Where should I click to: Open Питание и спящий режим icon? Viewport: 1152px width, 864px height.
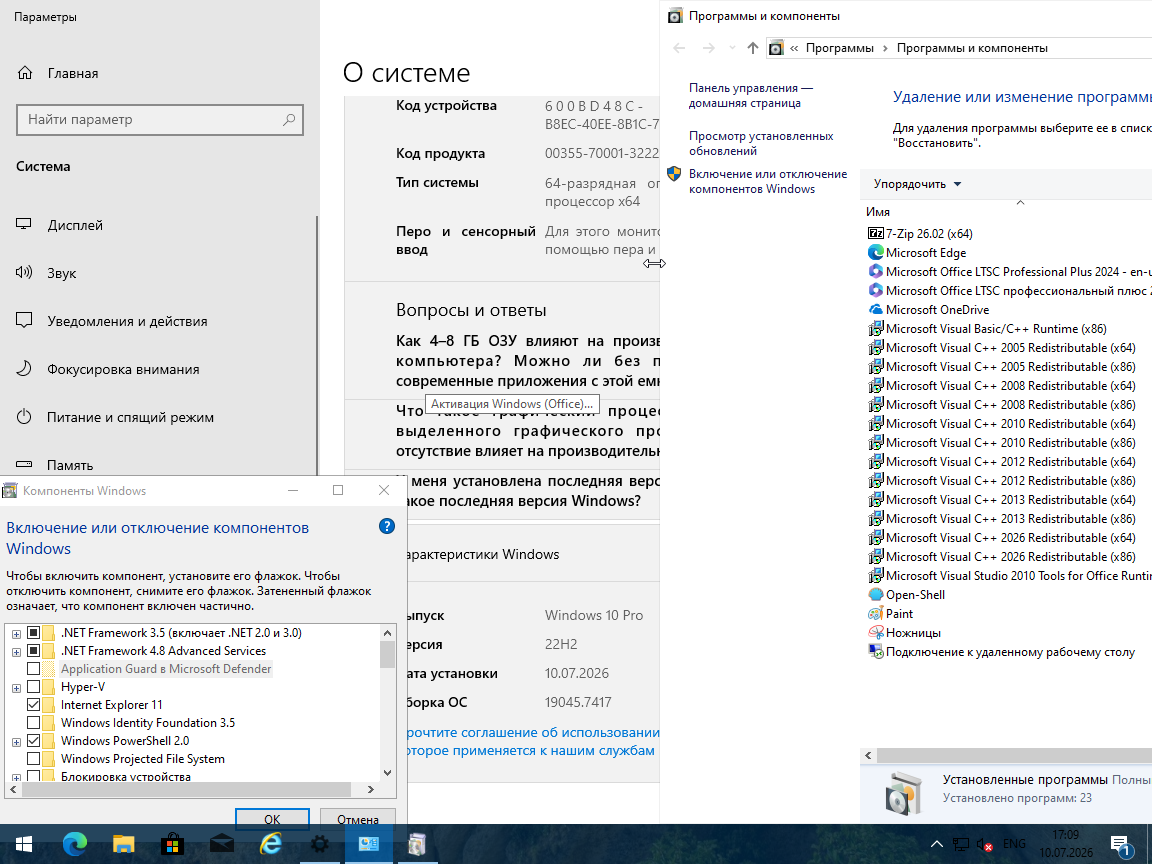[x=24, y=417]
